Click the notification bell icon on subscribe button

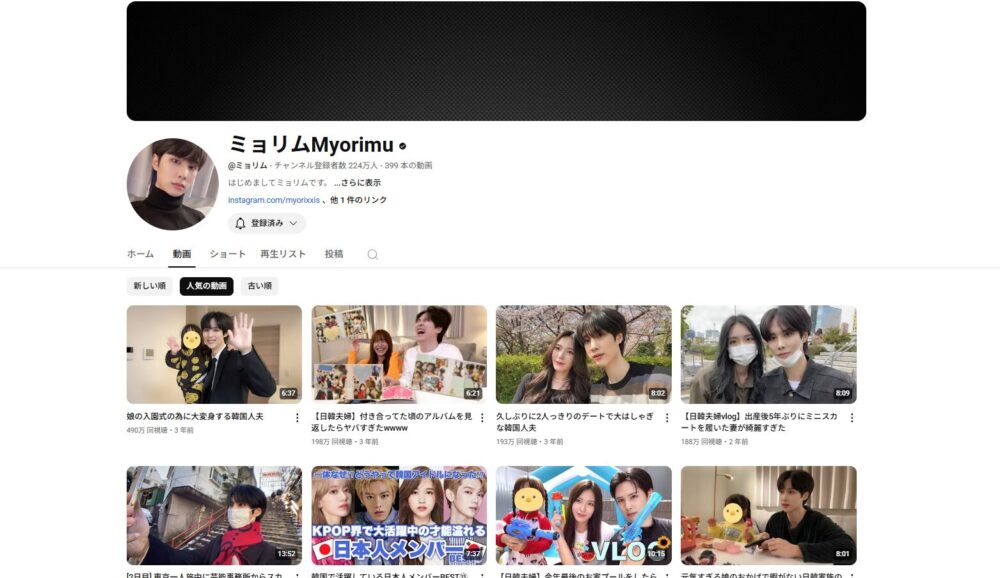click(x=240, y=223)
